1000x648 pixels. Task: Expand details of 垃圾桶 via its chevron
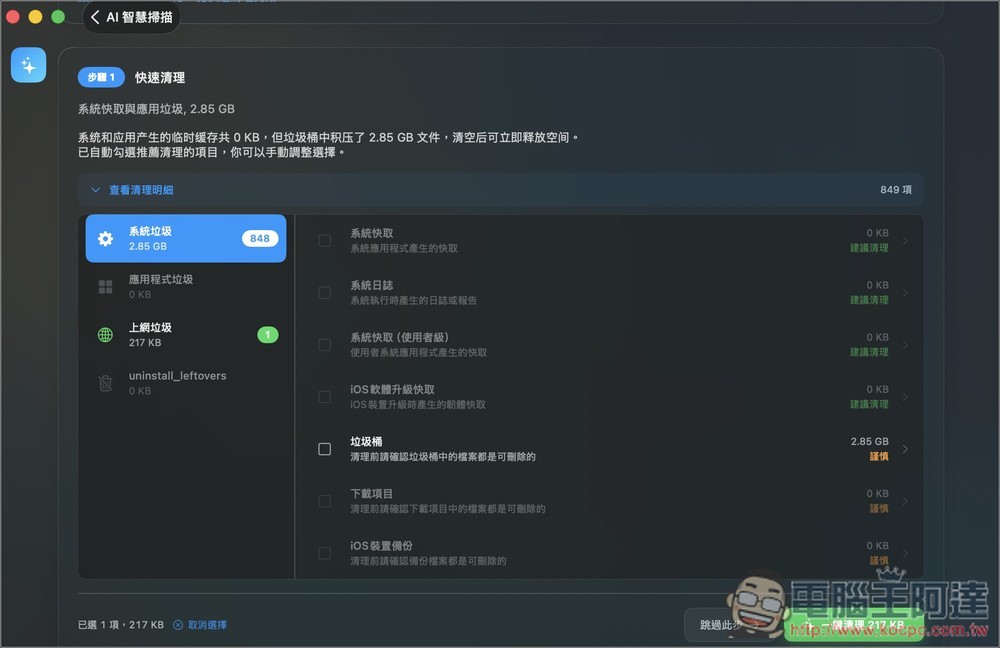(906, 449)
